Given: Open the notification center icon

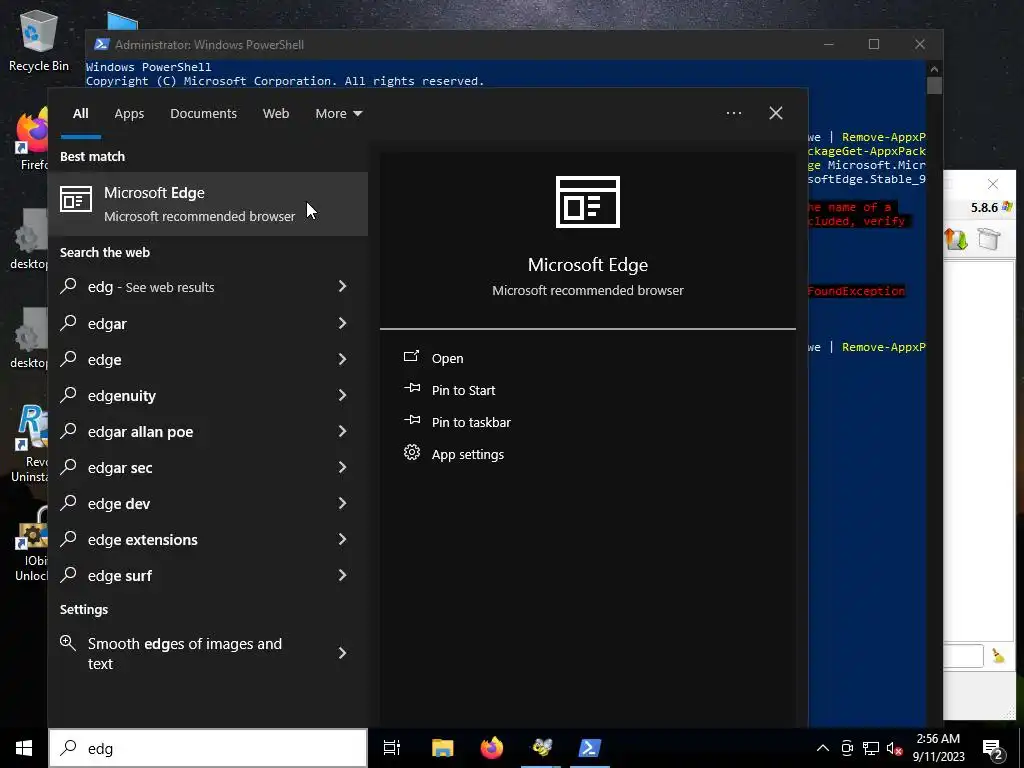Looking at the screenshot, I should point(995,748).
